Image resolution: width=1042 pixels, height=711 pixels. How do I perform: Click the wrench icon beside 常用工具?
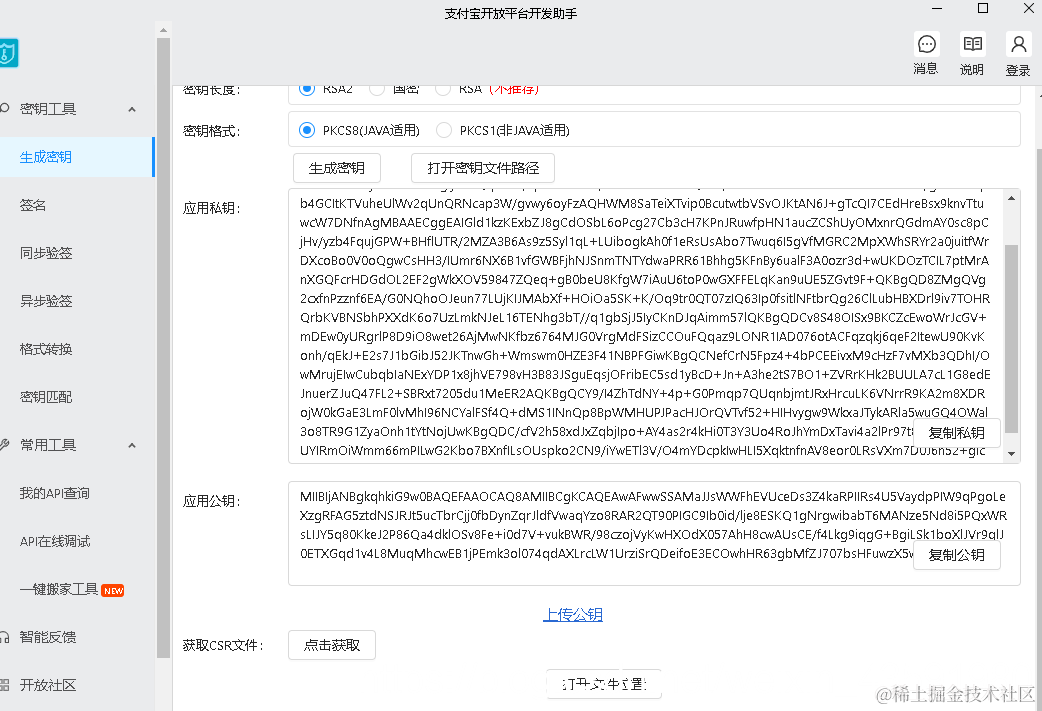(4, 444)
